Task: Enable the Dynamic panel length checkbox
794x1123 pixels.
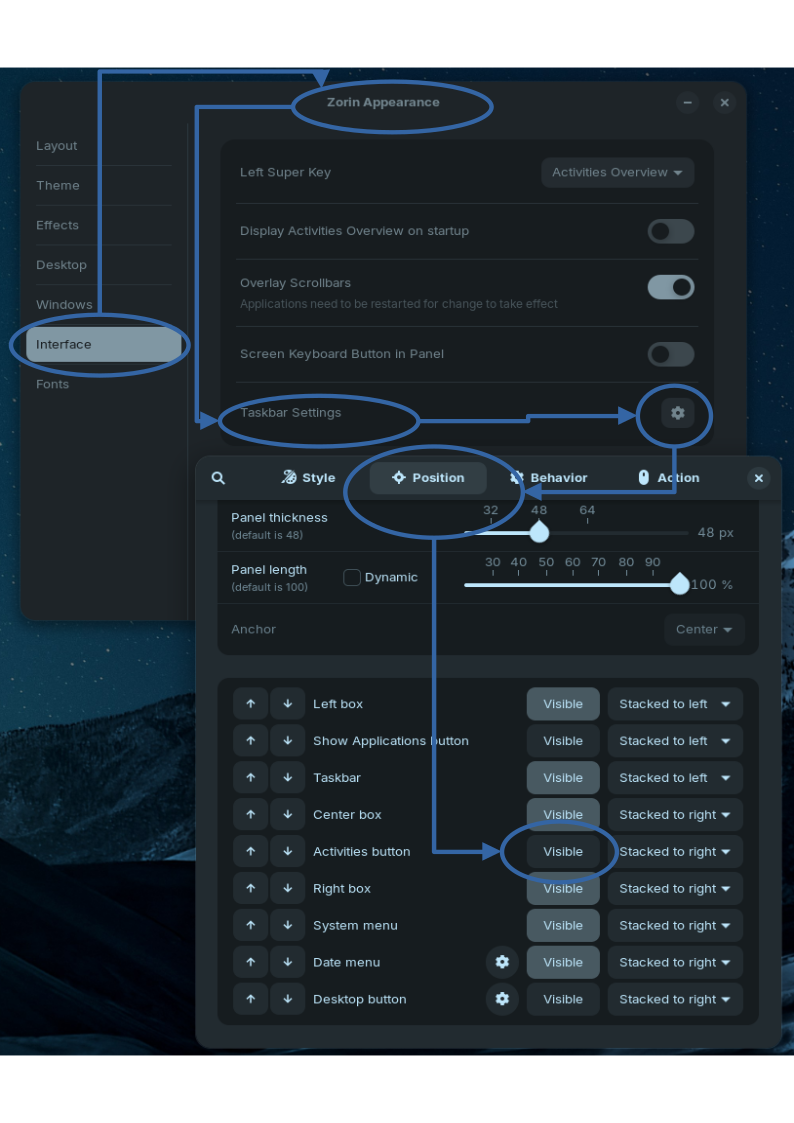Action: pyautogui.click(x=352, y=578)
